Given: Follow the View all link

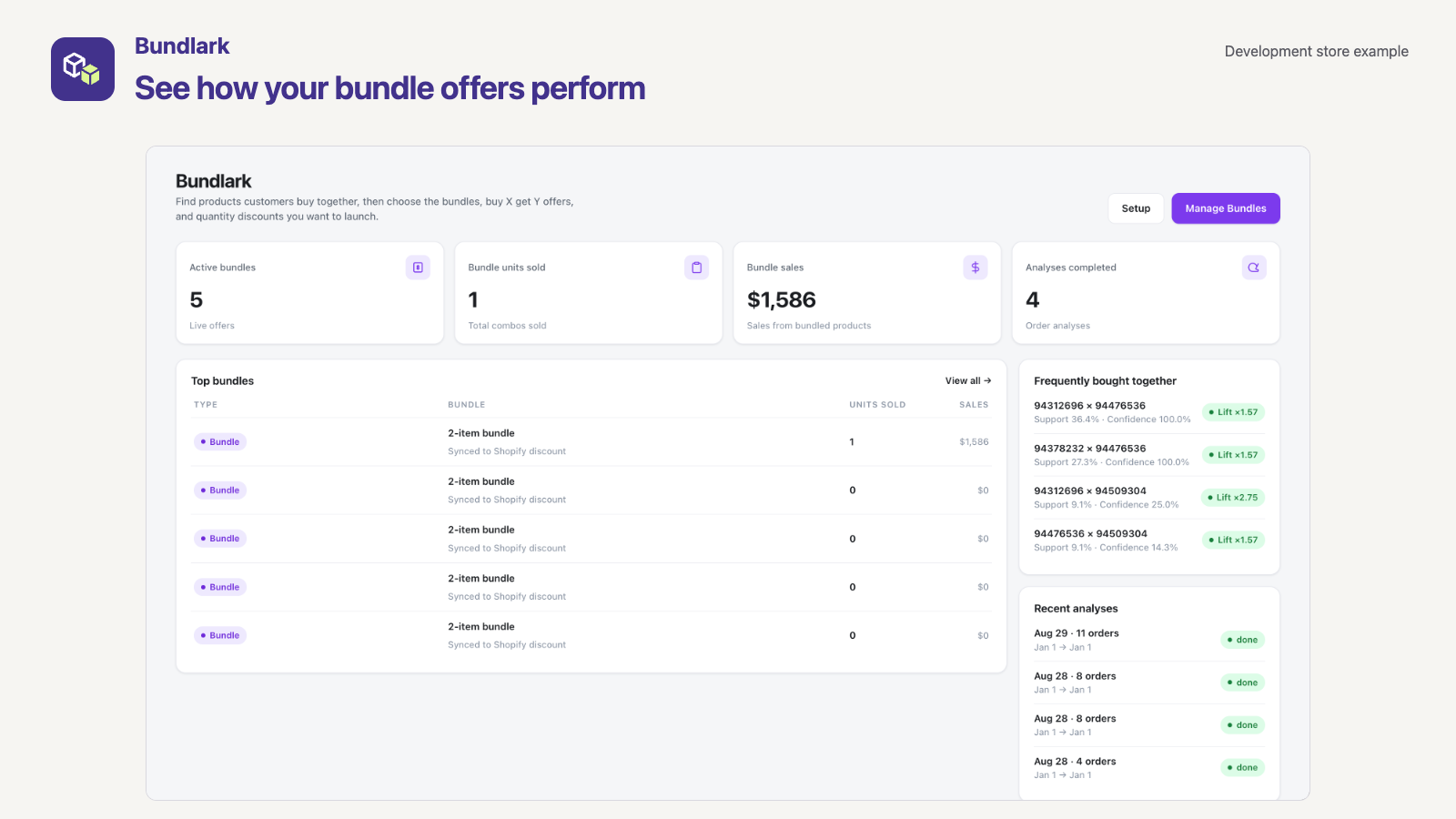Looking at the screenshot, I should click(968, 381).
